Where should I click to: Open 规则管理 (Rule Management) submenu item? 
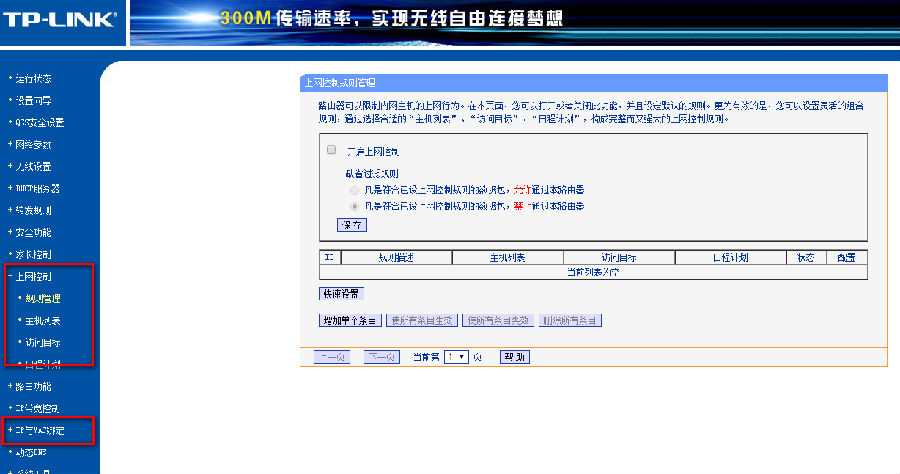[x=42, y=298]
